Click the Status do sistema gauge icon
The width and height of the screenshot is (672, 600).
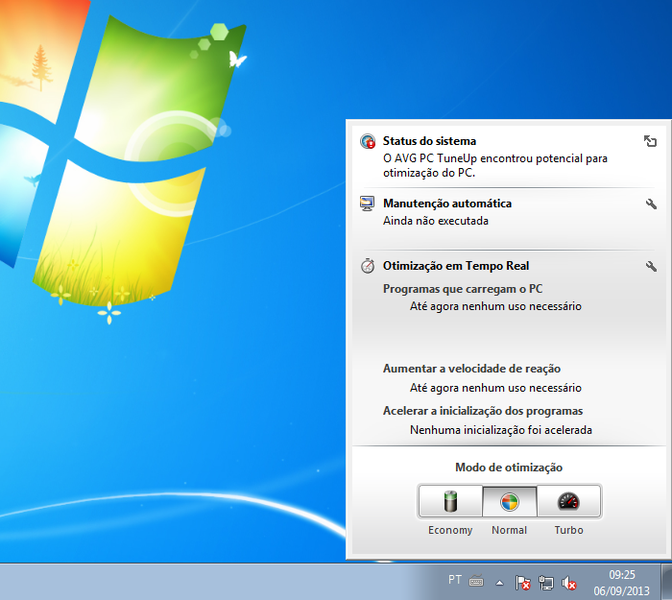coord(368,141)
